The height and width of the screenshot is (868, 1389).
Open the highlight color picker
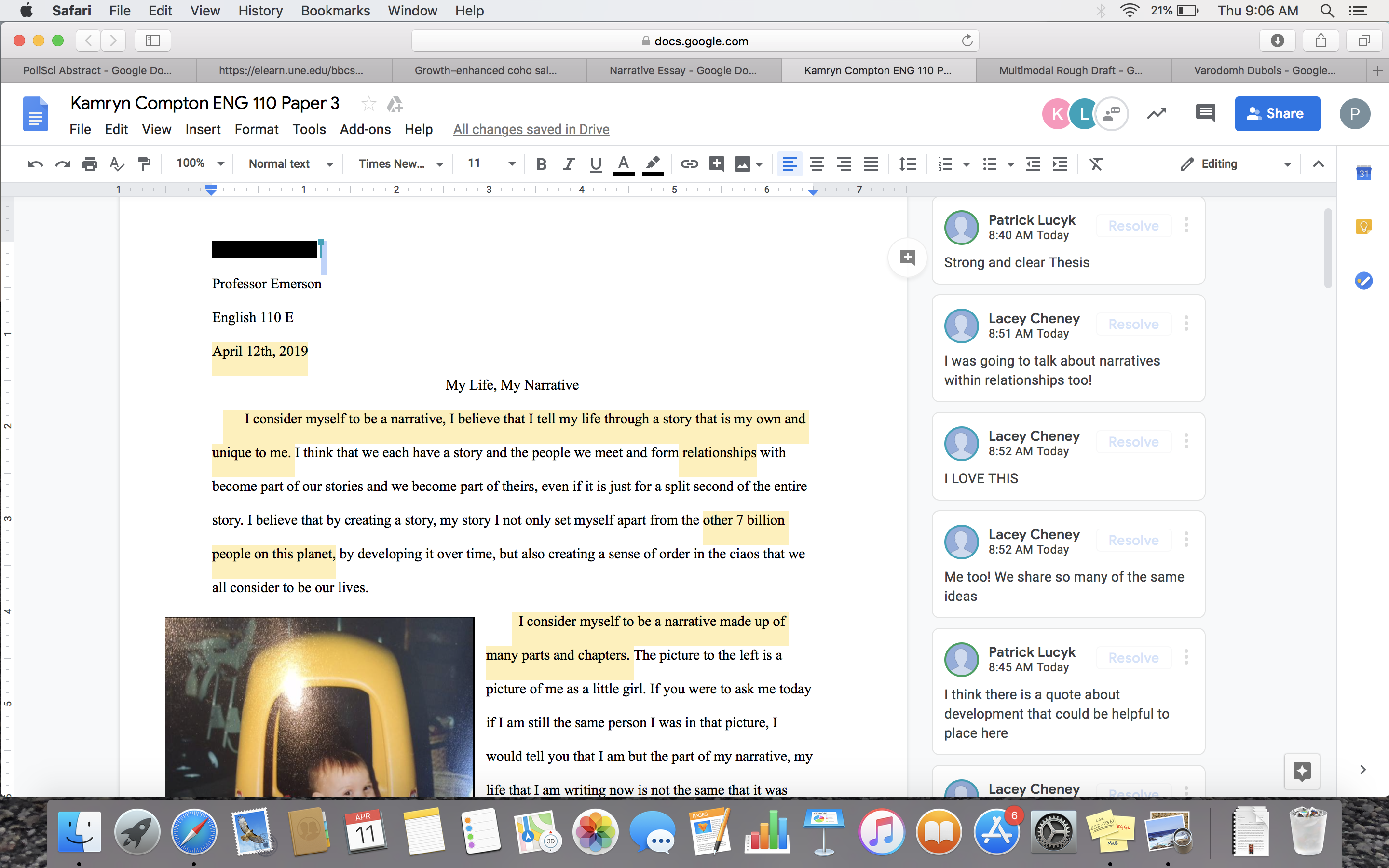point(652,164)
